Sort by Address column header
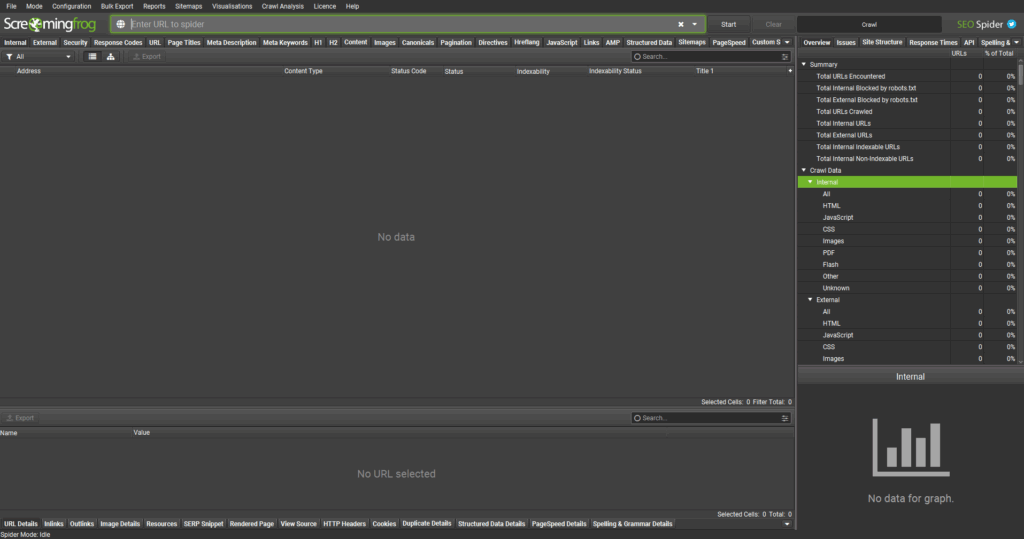Screen dimensions: 1024x539 (x=29, y=71)
